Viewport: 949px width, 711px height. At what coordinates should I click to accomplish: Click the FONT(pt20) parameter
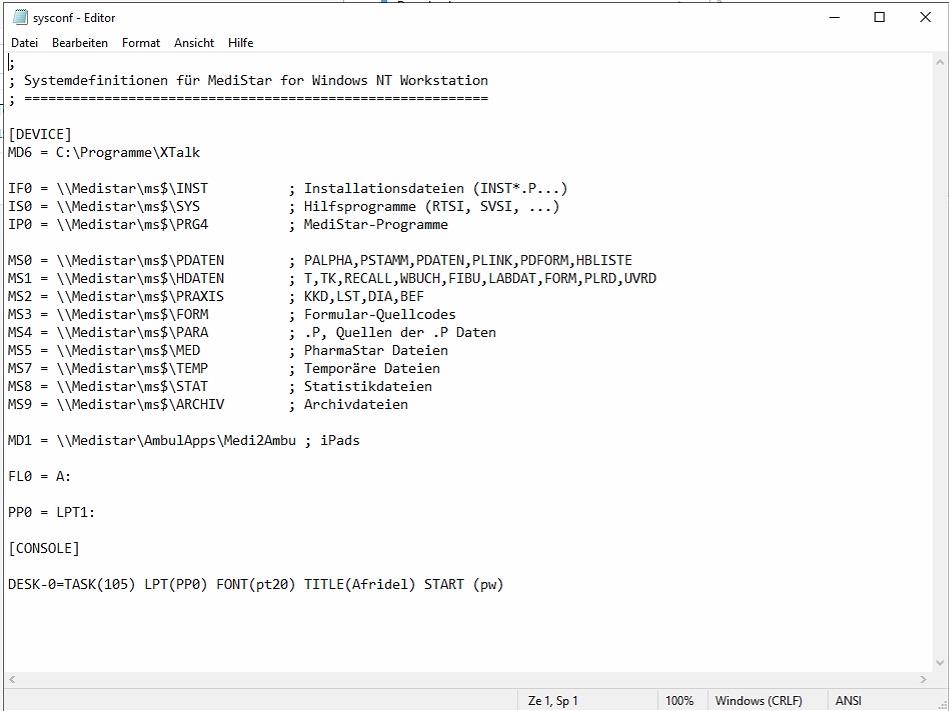pyautogui.click(x=256, y=585)
